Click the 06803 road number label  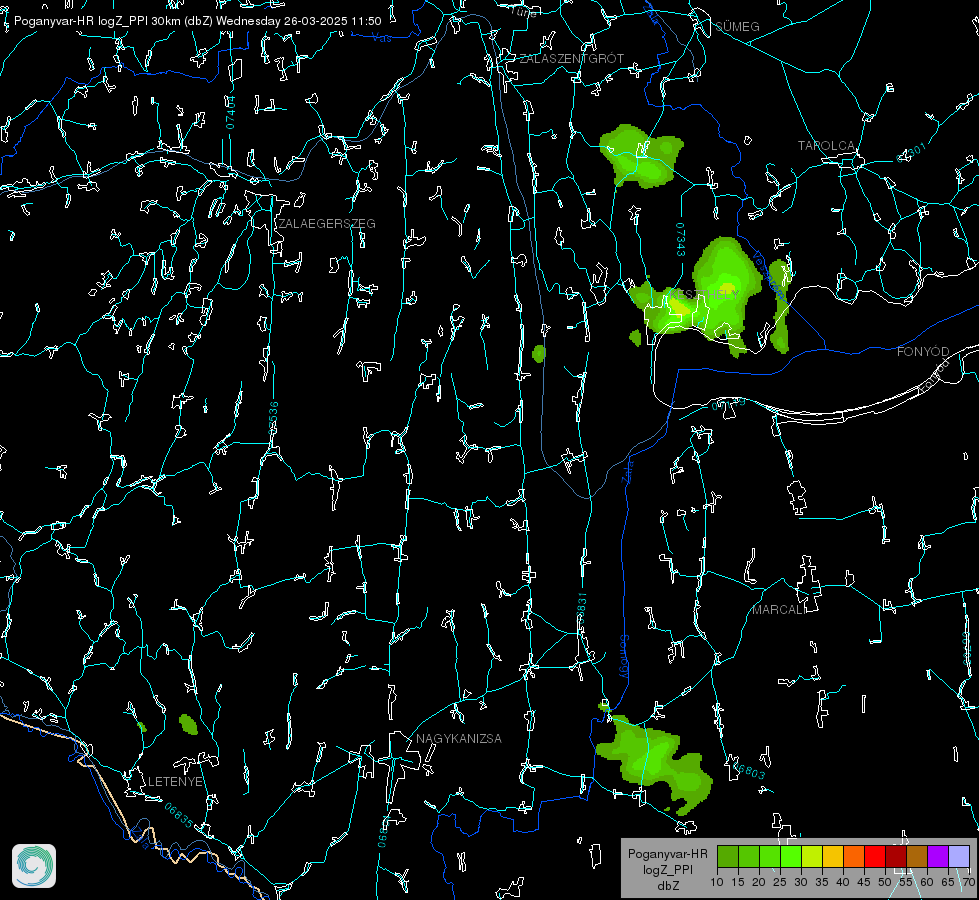tap(748, 770)
